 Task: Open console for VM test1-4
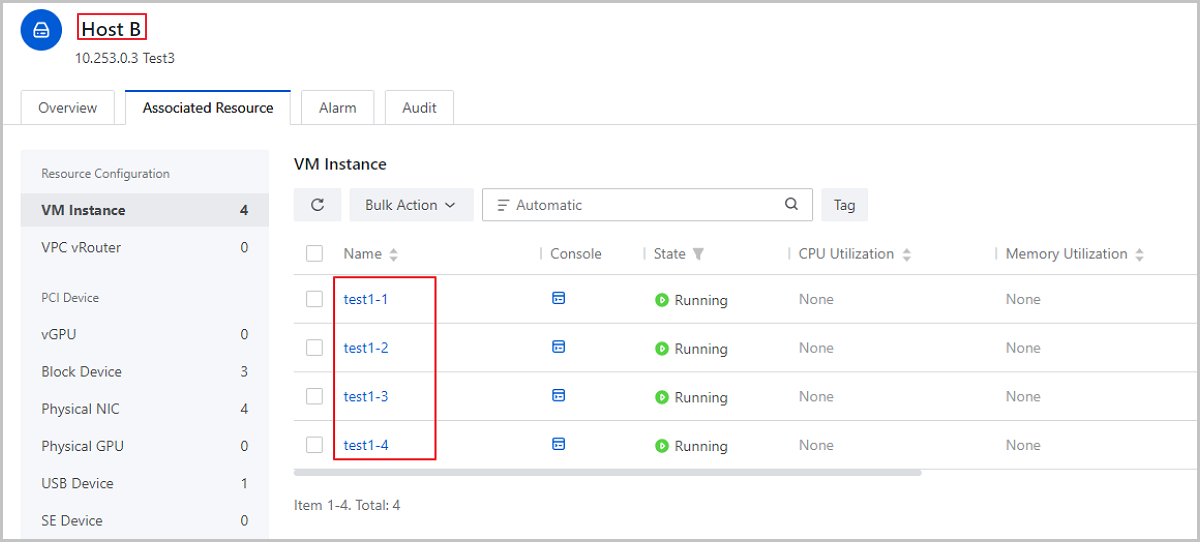[559, 444]
